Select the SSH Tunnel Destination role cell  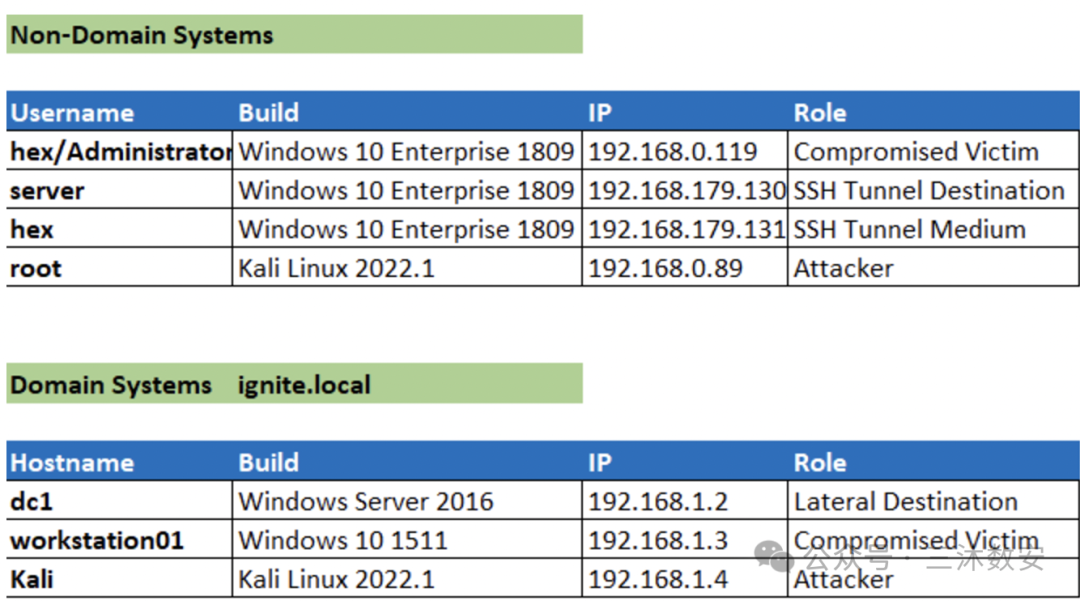[929, 191]
